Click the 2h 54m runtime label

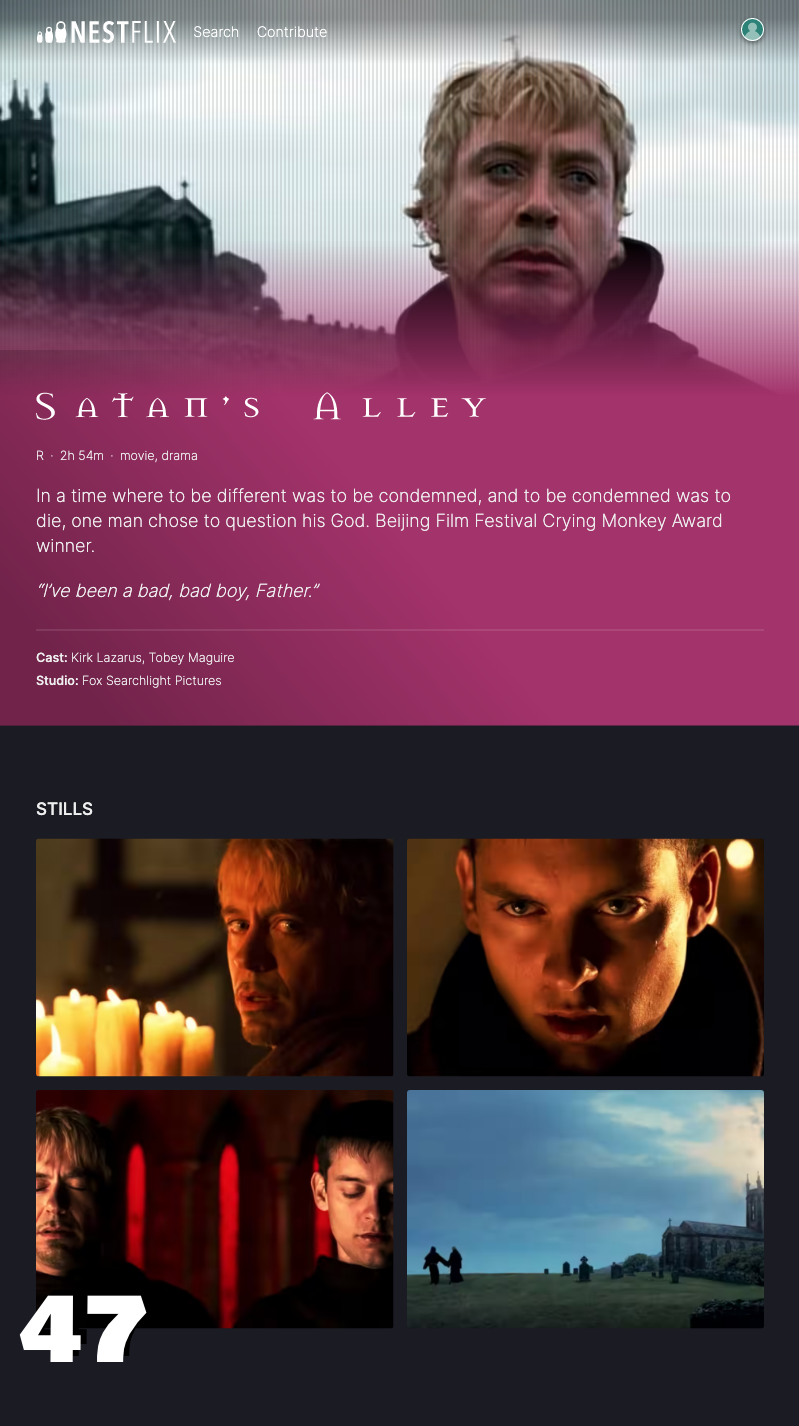click(82, 456)
